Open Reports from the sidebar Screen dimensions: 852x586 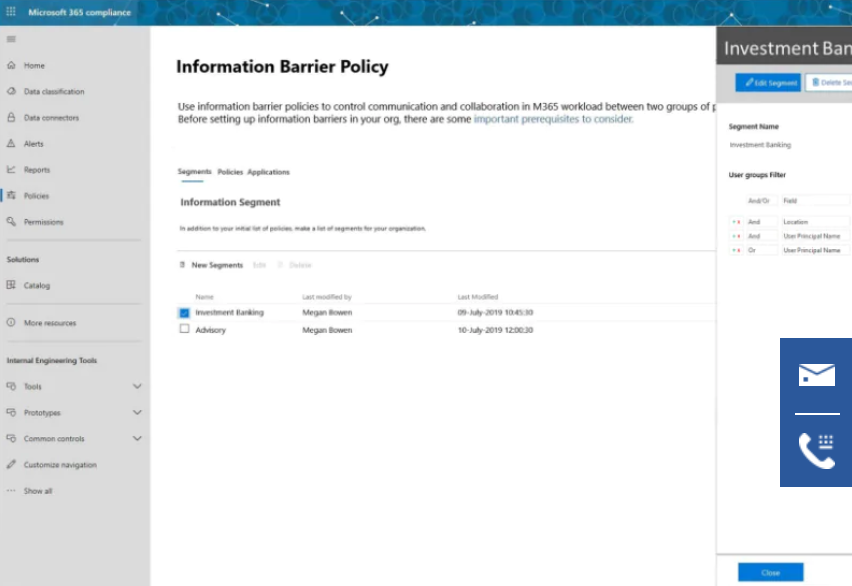pyautogui.click(x=36, y=170)
